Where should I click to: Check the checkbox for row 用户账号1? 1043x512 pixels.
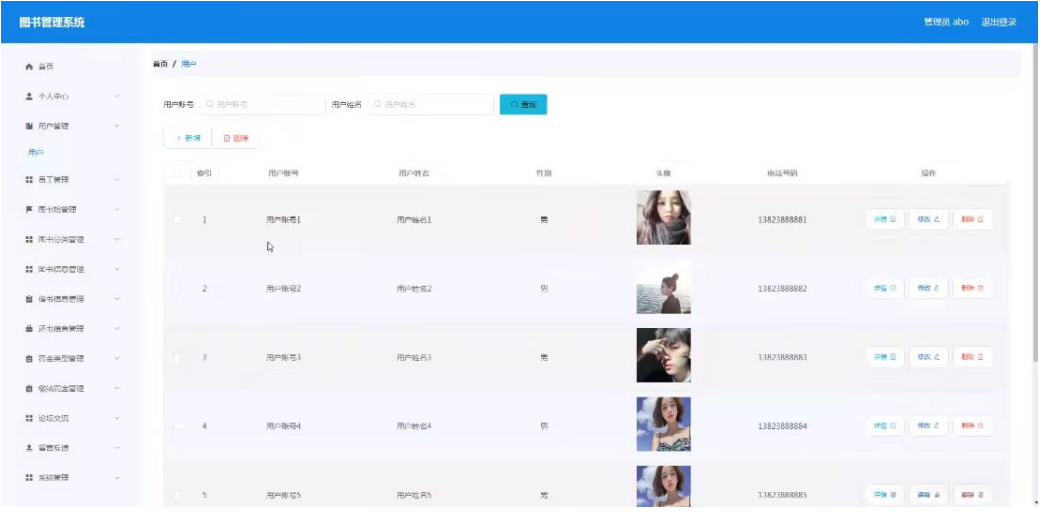177,219
